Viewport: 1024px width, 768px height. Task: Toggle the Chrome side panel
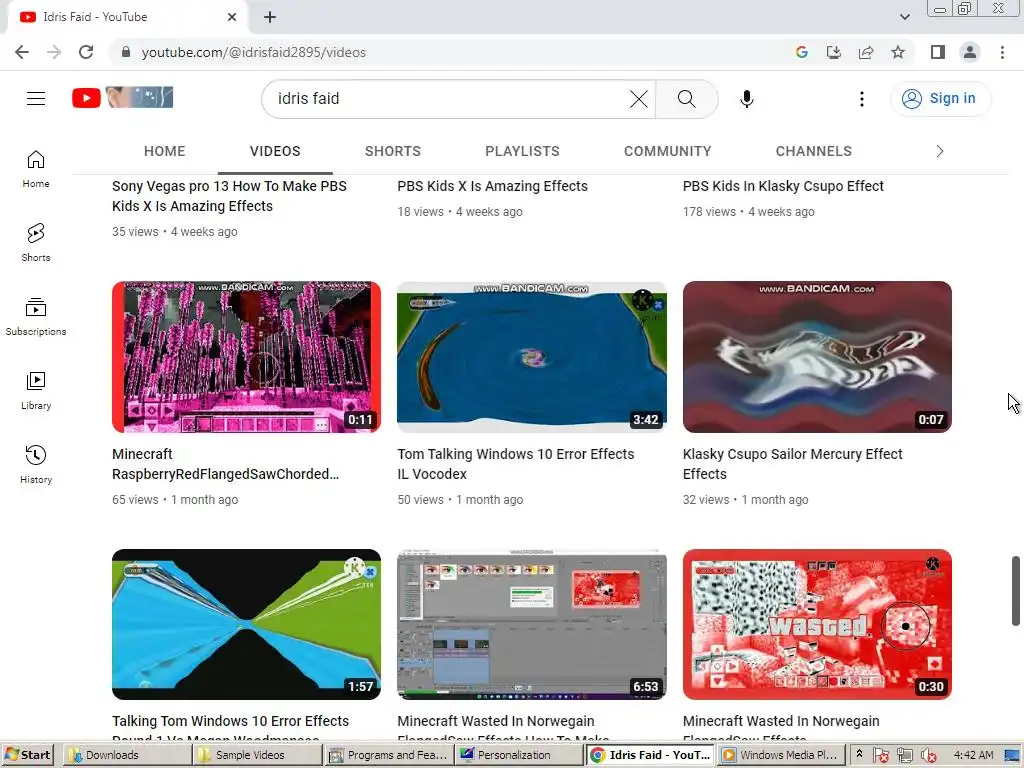pos(938,52)
